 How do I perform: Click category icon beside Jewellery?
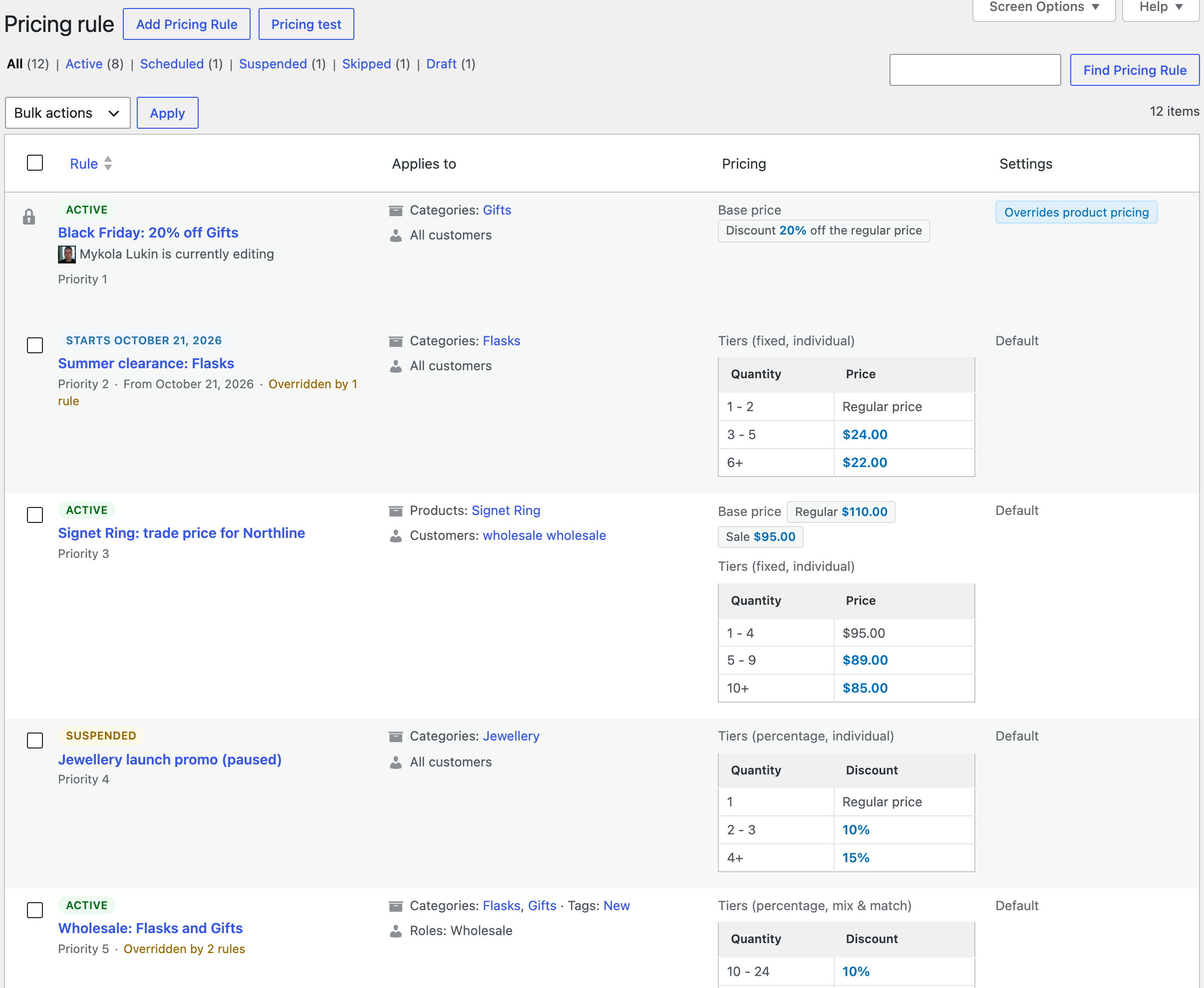pos(396,737)
